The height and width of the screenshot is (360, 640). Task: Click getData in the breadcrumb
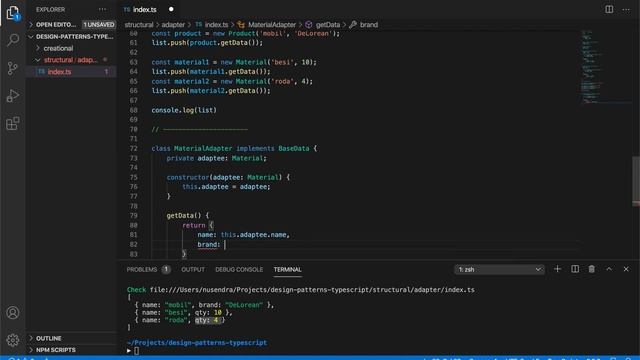point(328,25)
